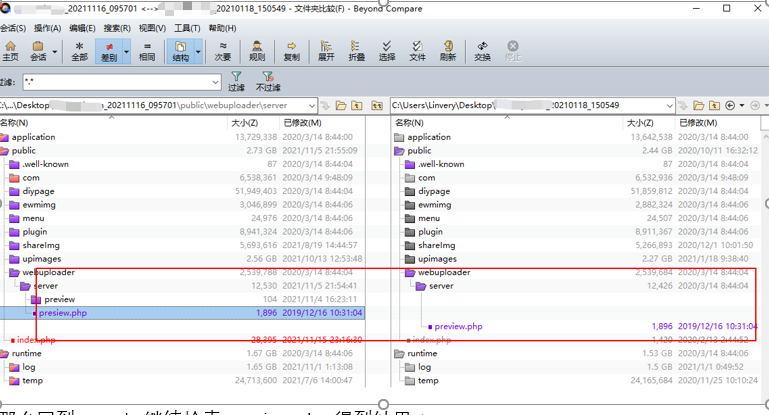This screenshot has width=769, height=415.
Task: Toggle the 结构 folder structure button
Action: pyautogui.click(x=180, y=51)
